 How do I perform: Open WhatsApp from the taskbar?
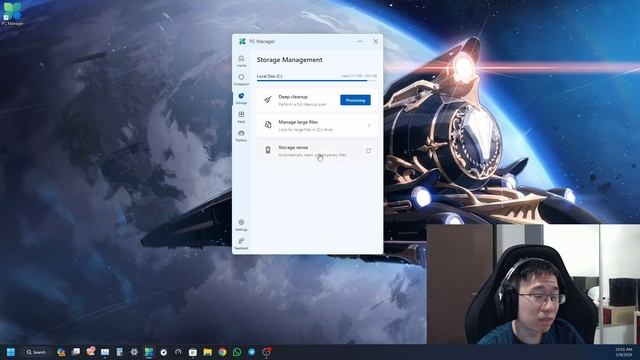237,352
